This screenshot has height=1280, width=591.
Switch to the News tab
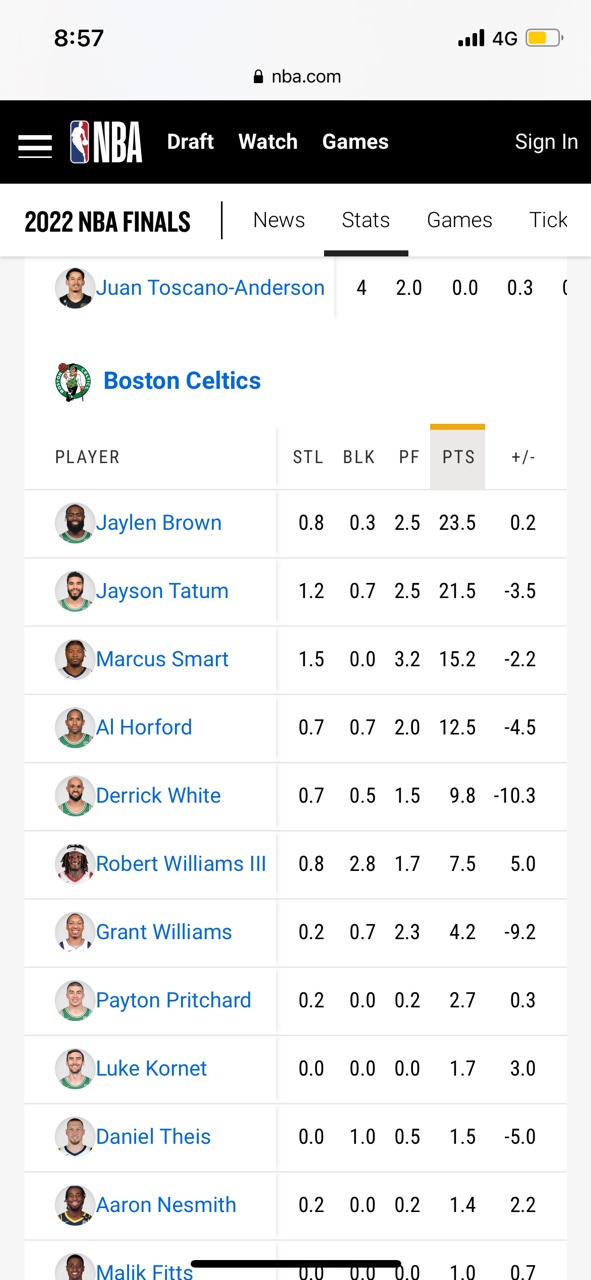[x=279, y=220]
